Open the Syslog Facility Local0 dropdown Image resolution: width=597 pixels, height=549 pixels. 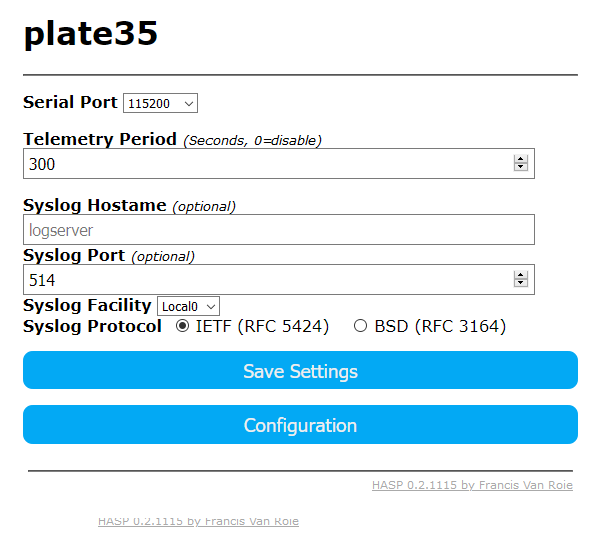tap(188, 306)
